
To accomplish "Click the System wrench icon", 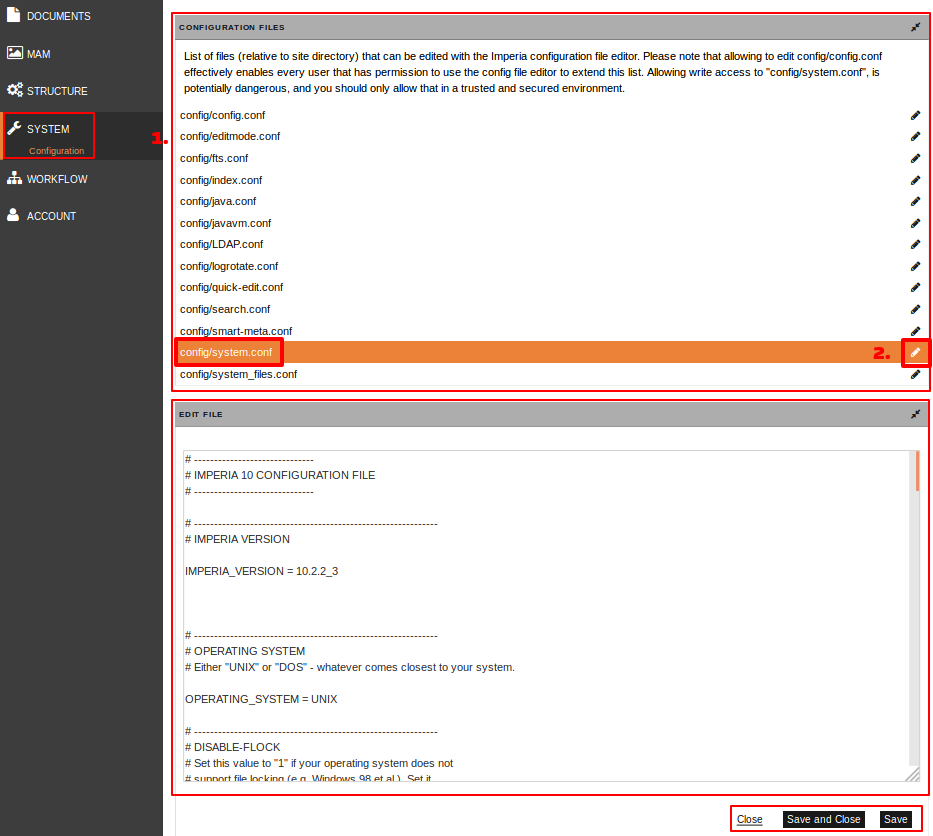I will 14,128.
